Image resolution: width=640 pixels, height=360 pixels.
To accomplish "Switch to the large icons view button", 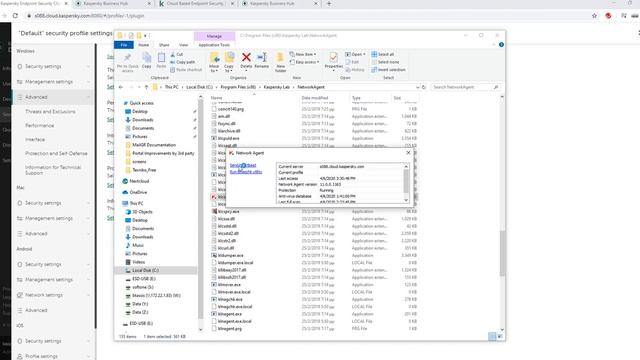I will pyautogui.click(x=500, y=336).
